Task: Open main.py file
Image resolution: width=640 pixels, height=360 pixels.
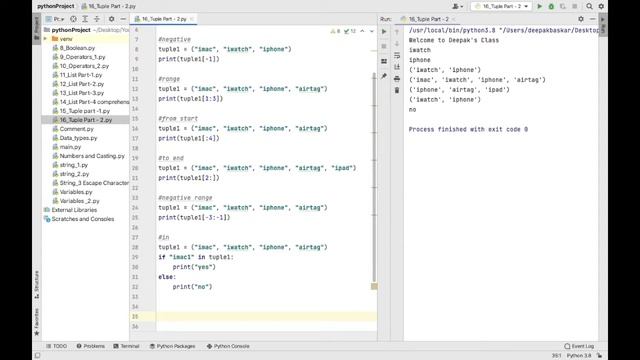Action: (x=70, y=147)
